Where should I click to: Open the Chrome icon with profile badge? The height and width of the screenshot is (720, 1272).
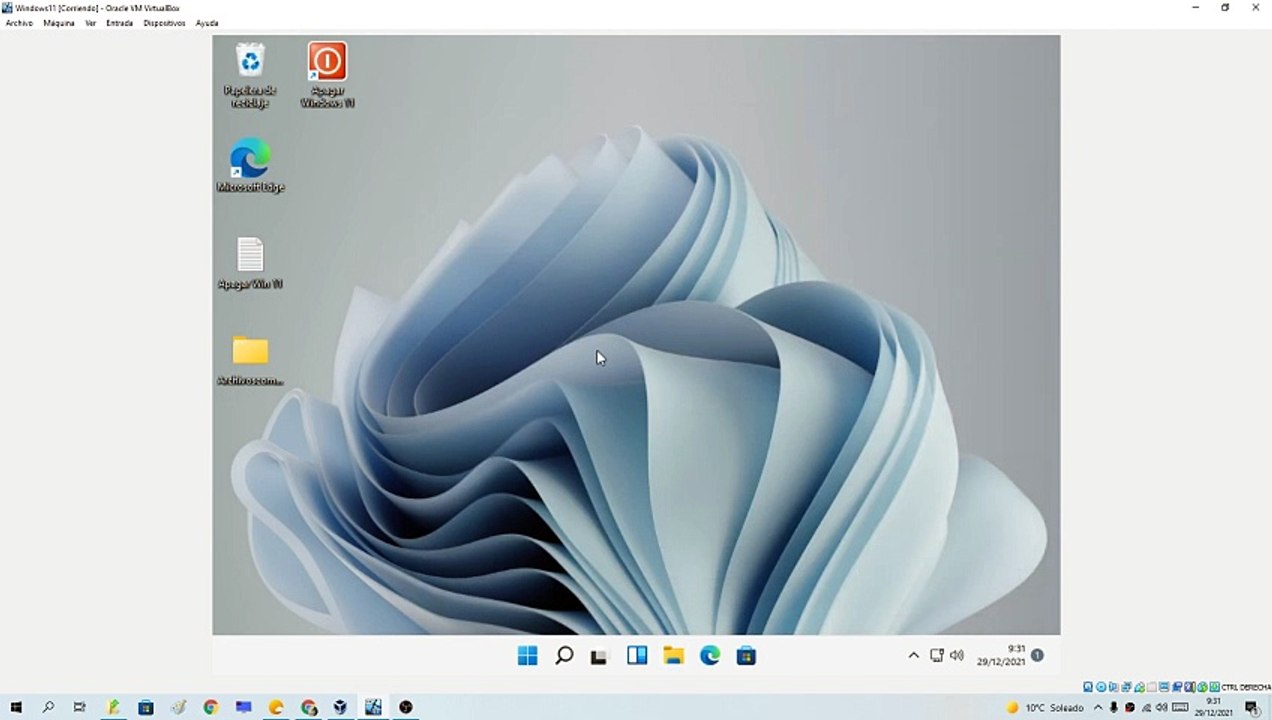tap(309, 707)
